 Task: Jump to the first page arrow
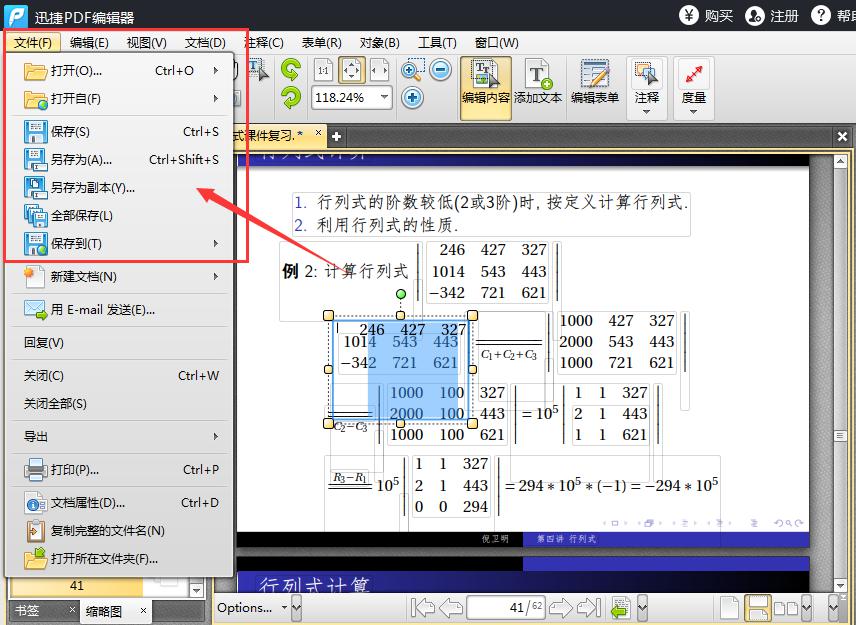click(423, 607)
